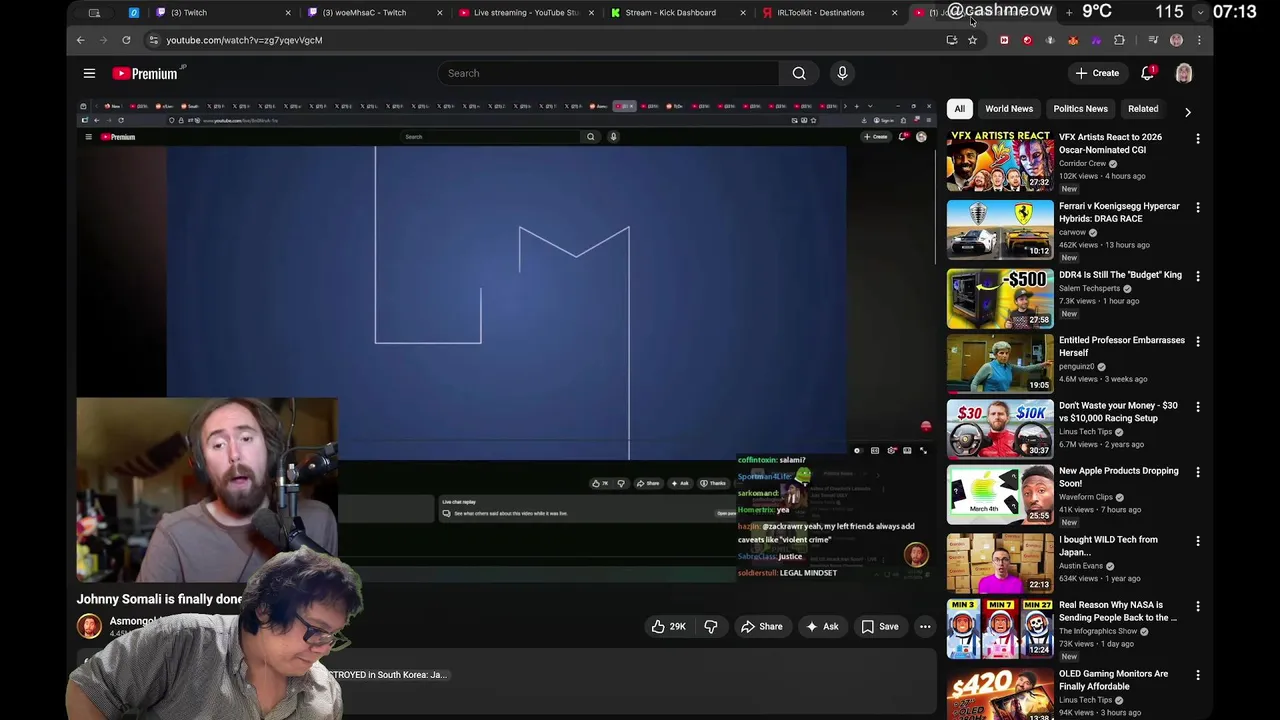Open the notifications bell
1280x720 pixels.
(x=1148, y=73)
